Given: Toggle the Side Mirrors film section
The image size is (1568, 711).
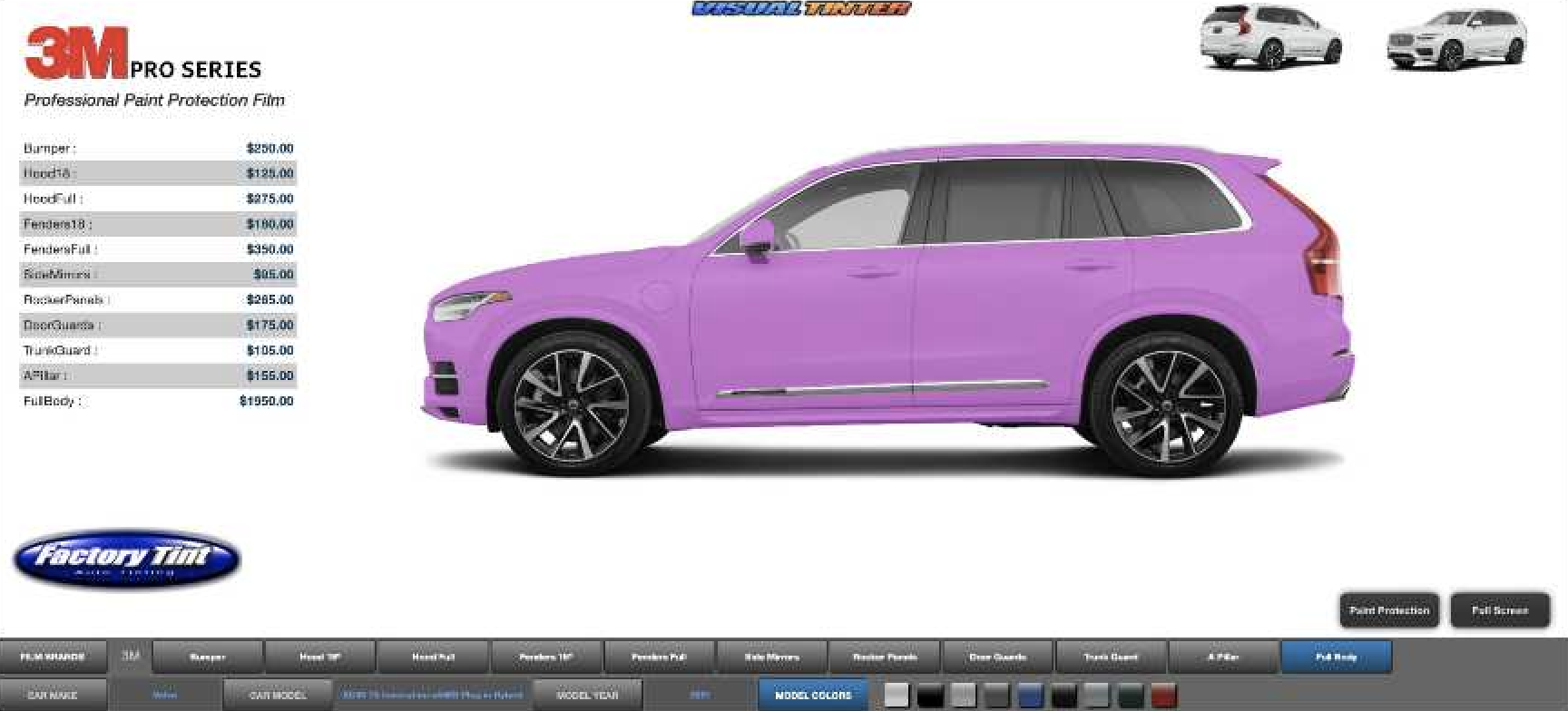Looking at the screenshot, I should (x=772, y=657).
